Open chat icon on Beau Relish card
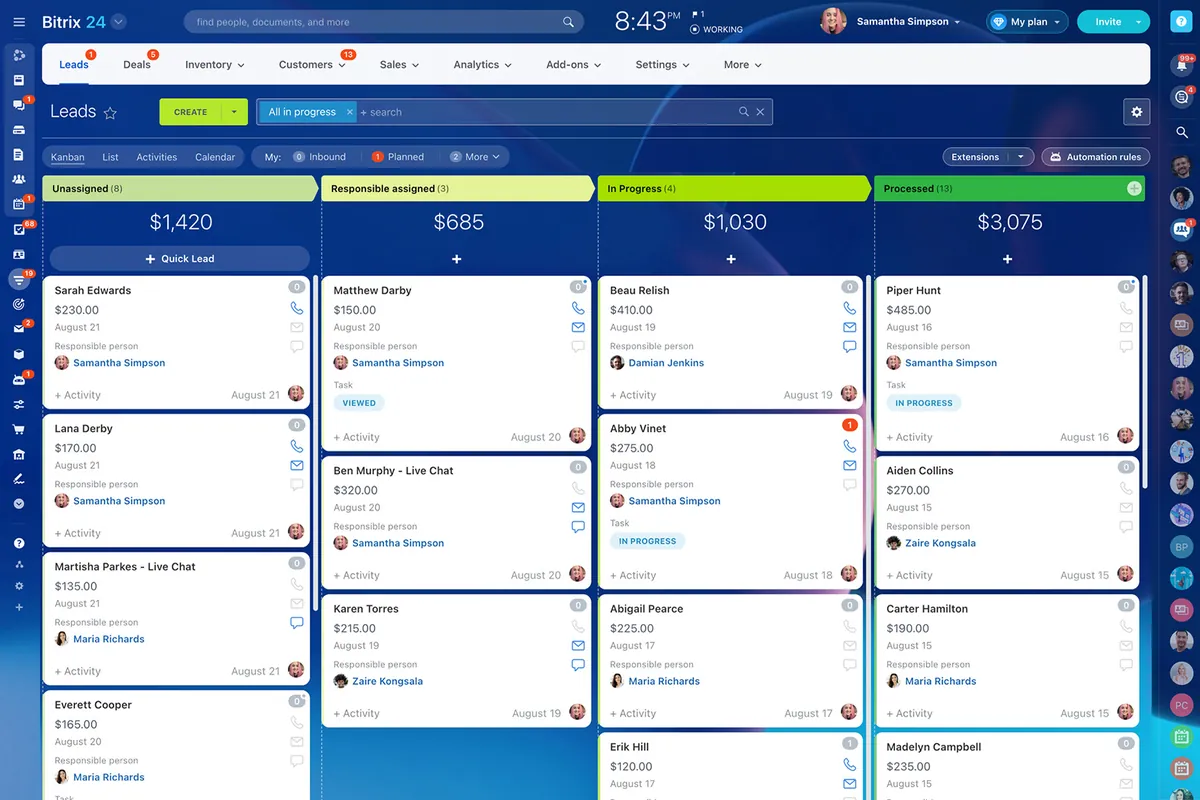The height and width of the screenshot is (800, 1200). point(849,347)
